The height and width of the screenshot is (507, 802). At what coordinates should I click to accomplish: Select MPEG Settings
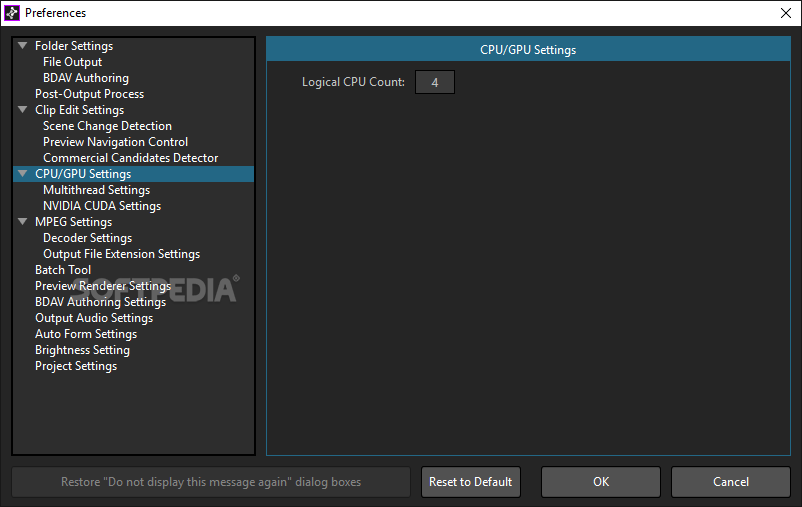coord(73,222)
